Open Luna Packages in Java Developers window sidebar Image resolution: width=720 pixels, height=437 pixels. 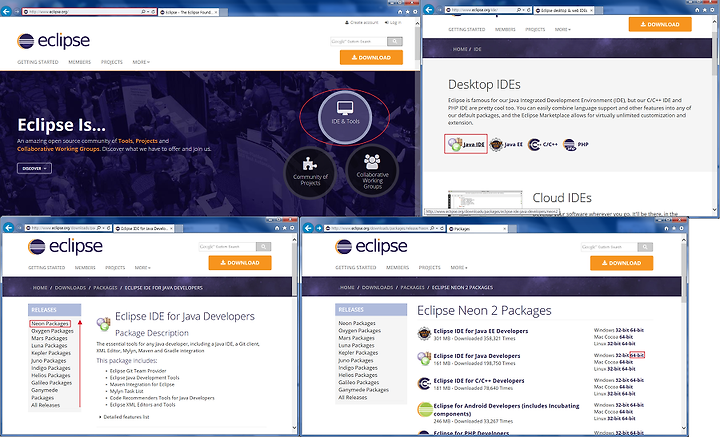pyautogui.click(x=49, y=346)
